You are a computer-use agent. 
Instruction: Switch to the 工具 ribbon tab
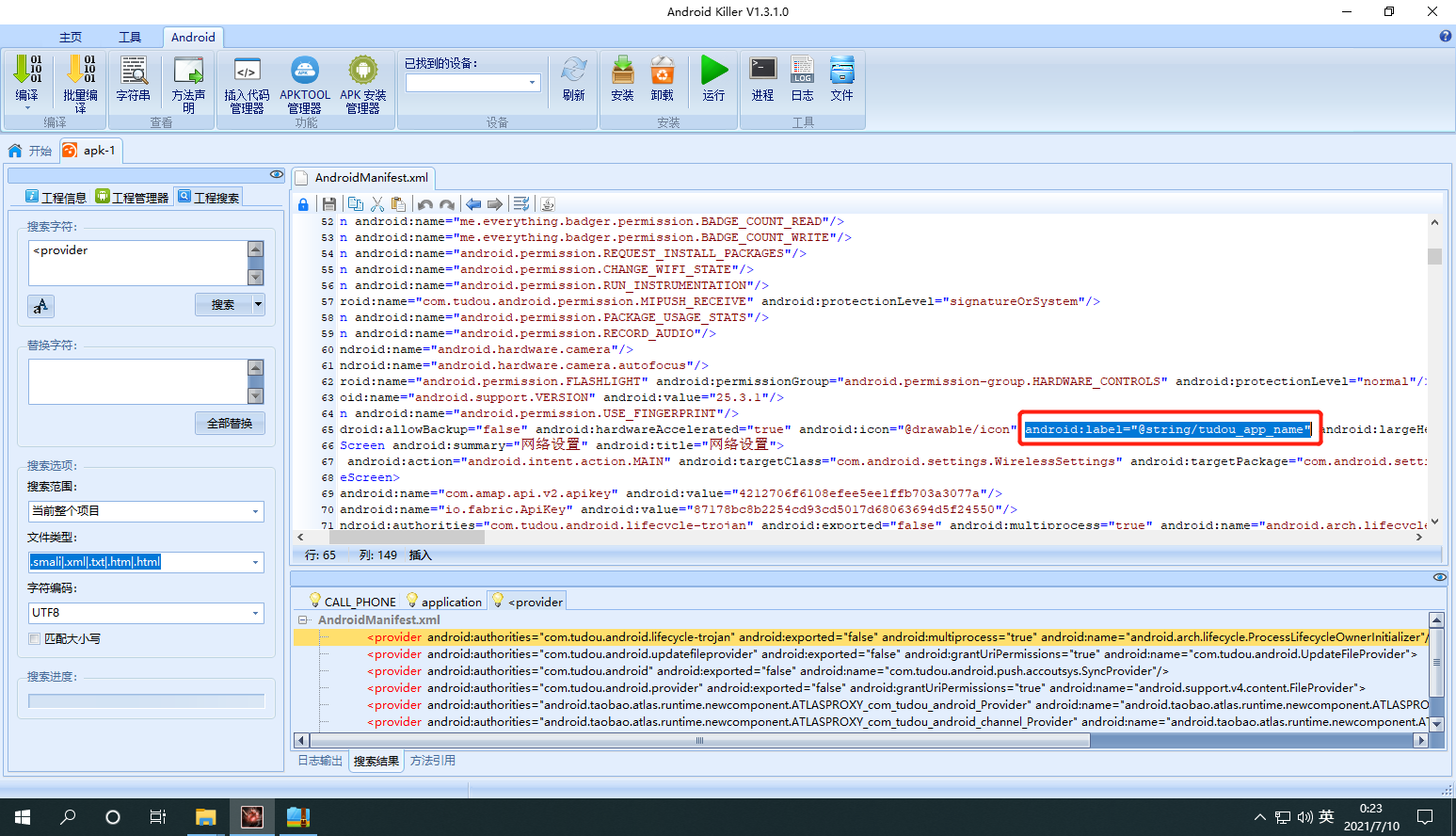coord(130,37)
